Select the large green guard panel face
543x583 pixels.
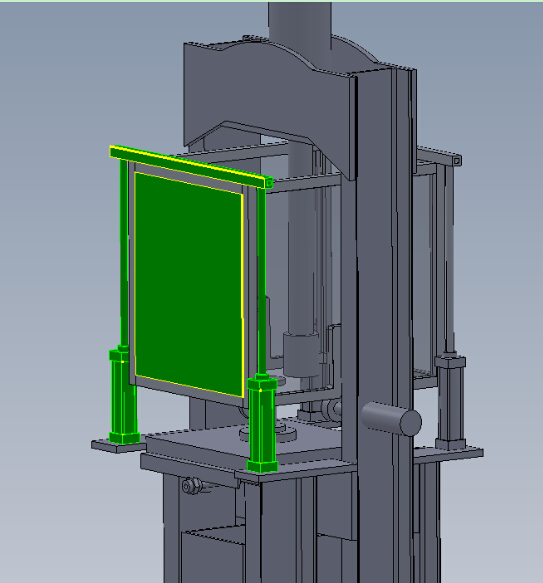pyautogui.click(x=189, y=284)
